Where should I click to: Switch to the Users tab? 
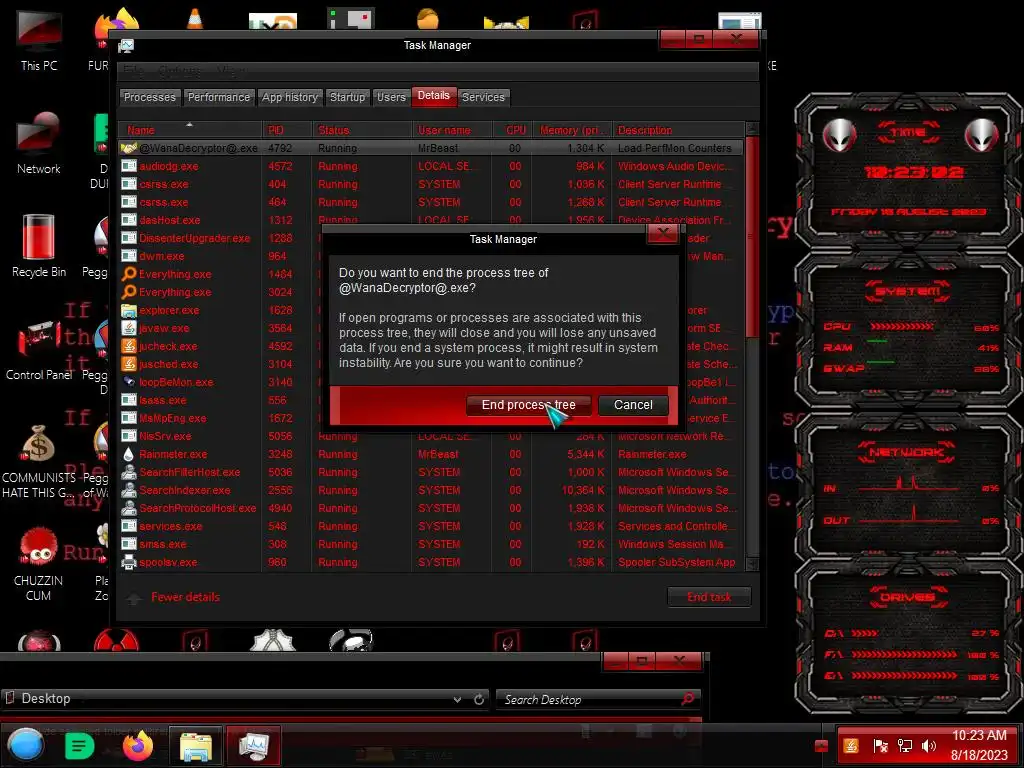391,97
